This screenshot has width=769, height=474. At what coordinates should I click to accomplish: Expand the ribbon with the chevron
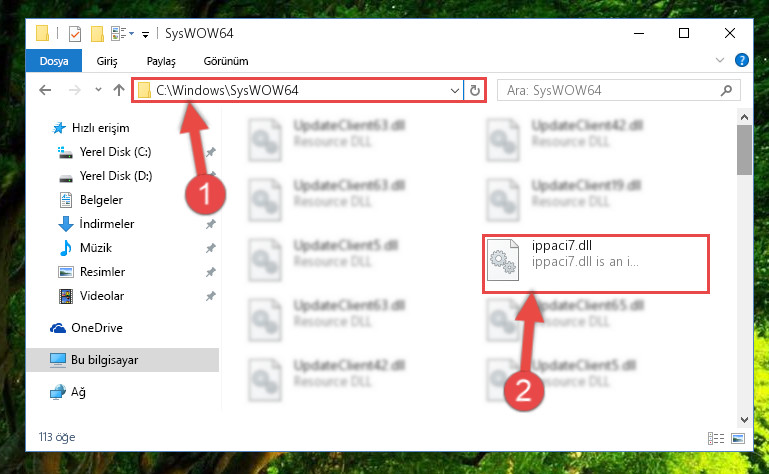(719, 60)
